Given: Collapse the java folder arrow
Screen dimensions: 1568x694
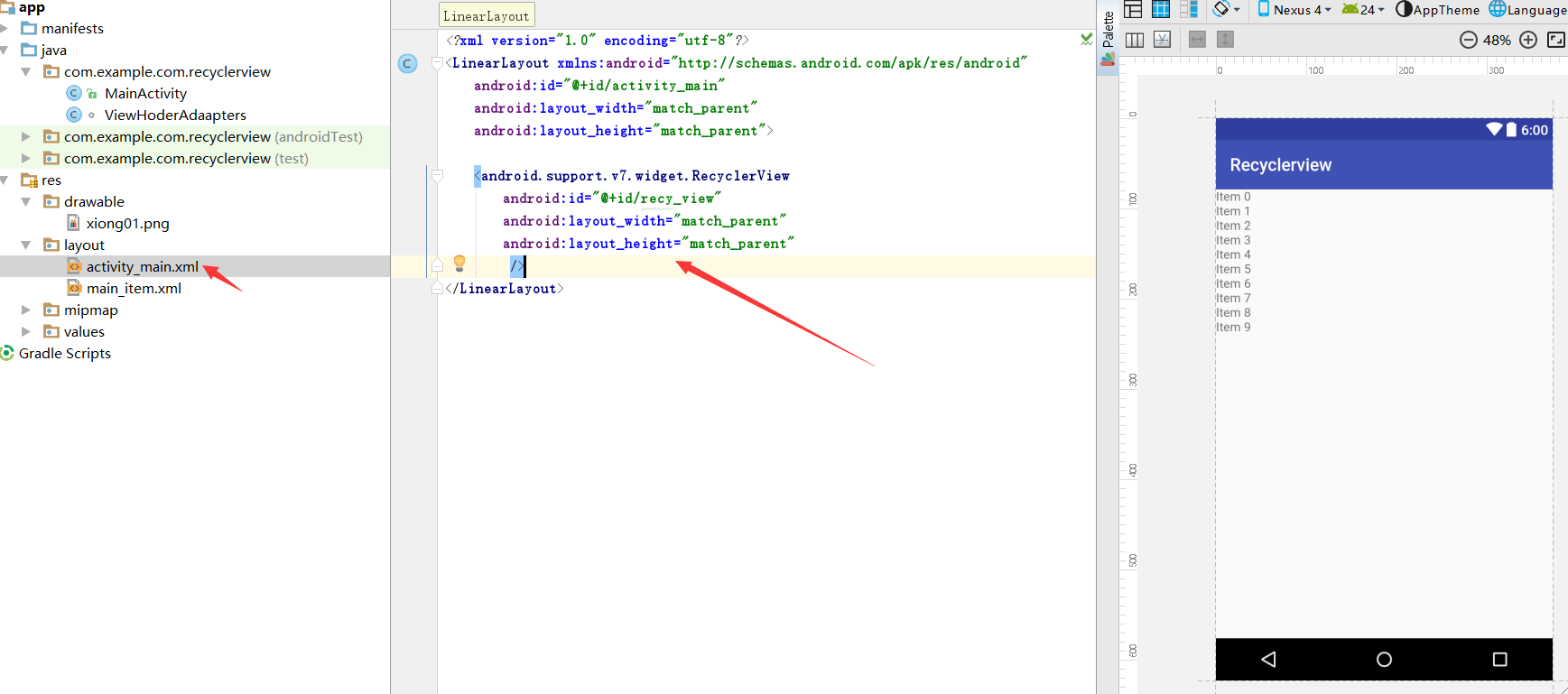Looking at the screenshot, I should point(5,51).
